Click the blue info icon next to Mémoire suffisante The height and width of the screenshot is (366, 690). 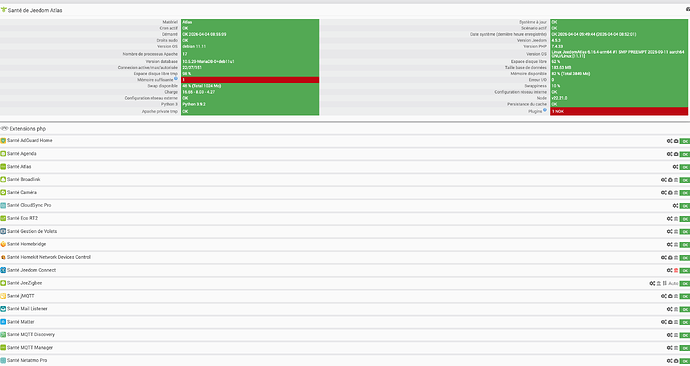tap(176, 79)
